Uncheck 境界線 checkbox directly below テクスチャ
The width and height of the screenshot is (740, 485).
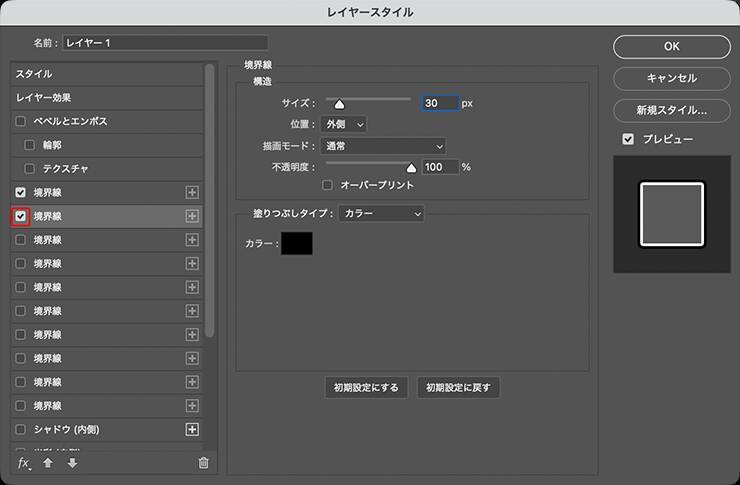click(20, 192)
